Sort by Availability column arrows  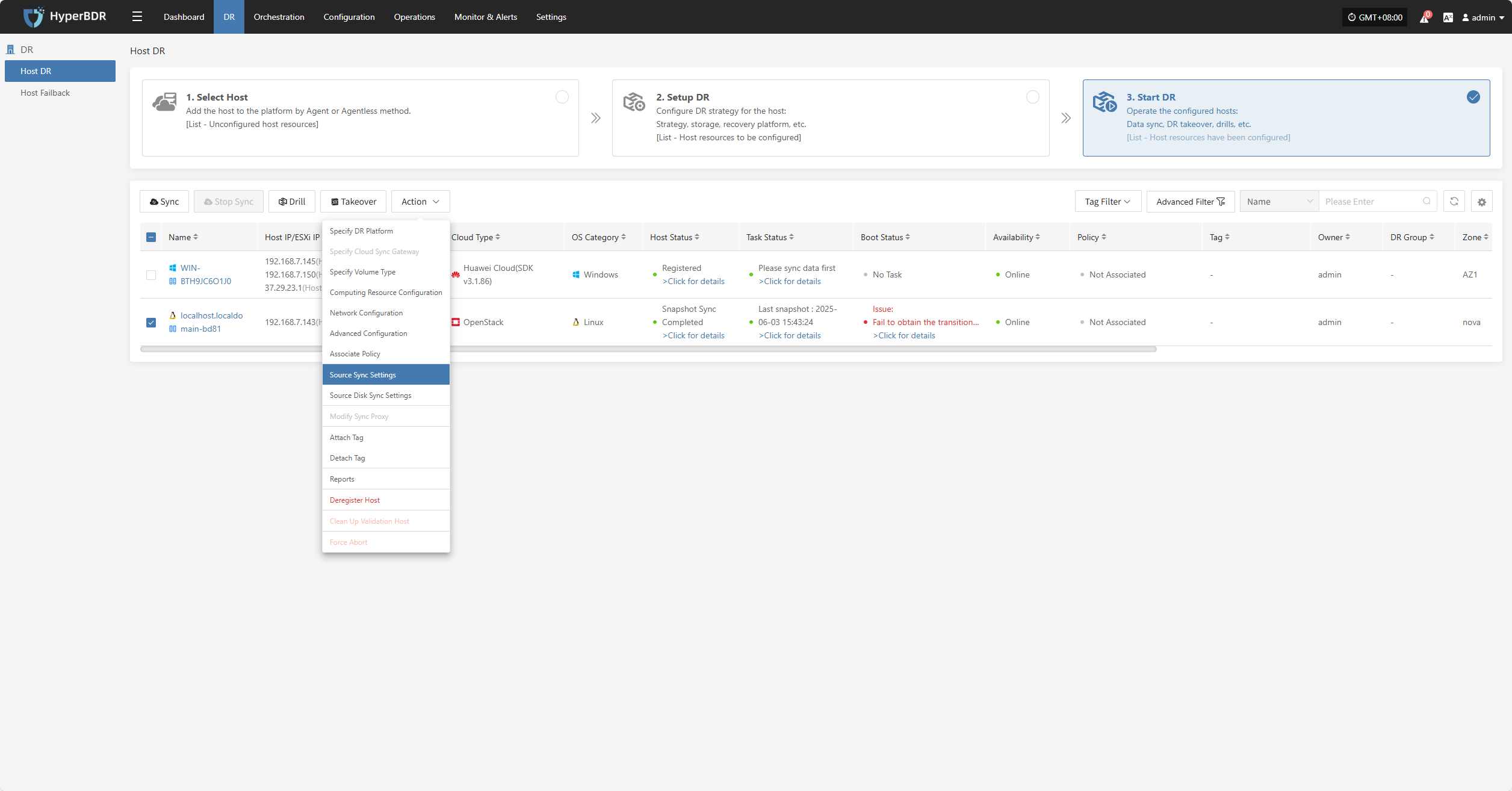point(1038,237)
